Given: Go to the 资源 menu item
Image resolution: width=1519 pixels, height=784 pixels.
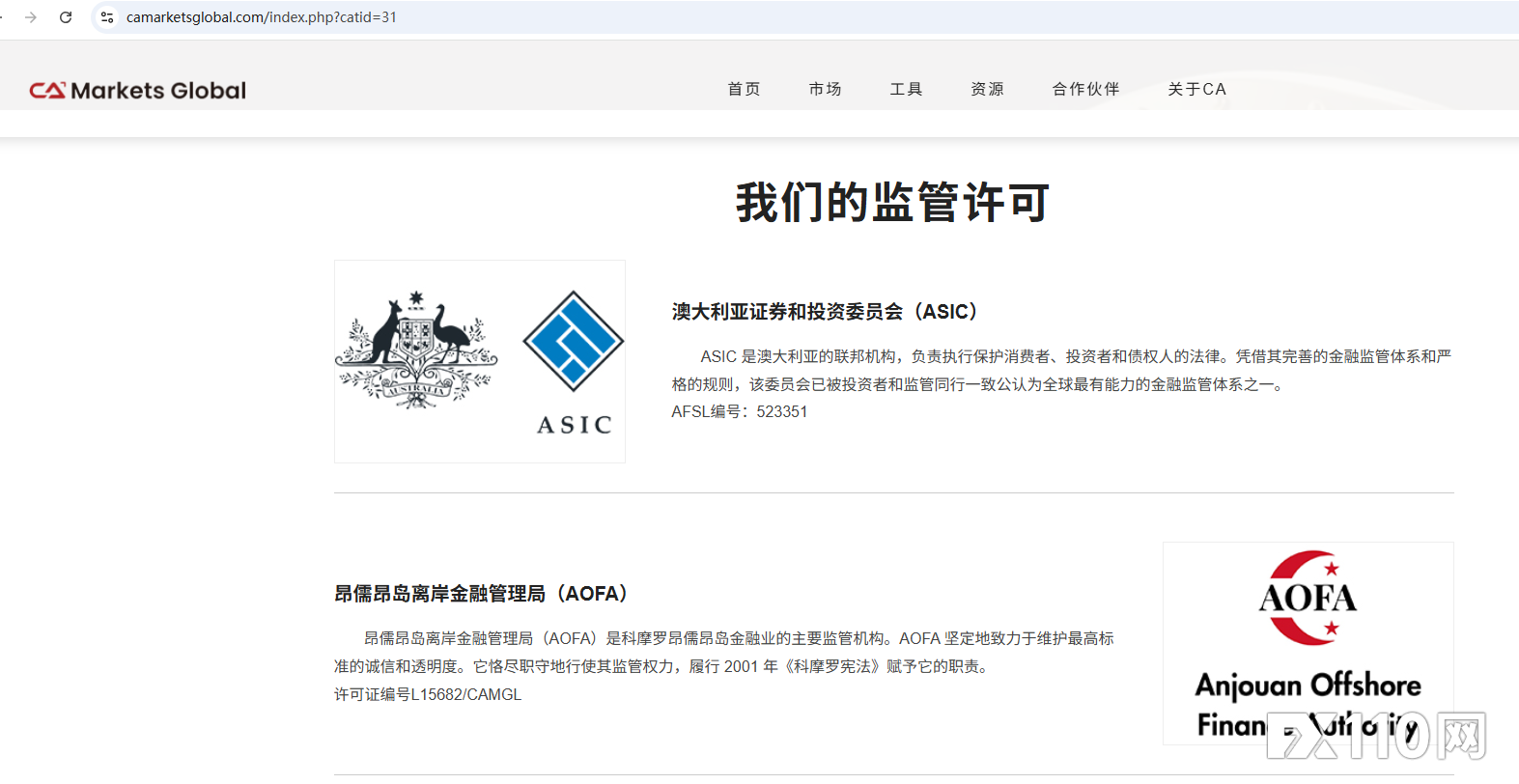Looking at the screenshot, I should pos(987,89).
